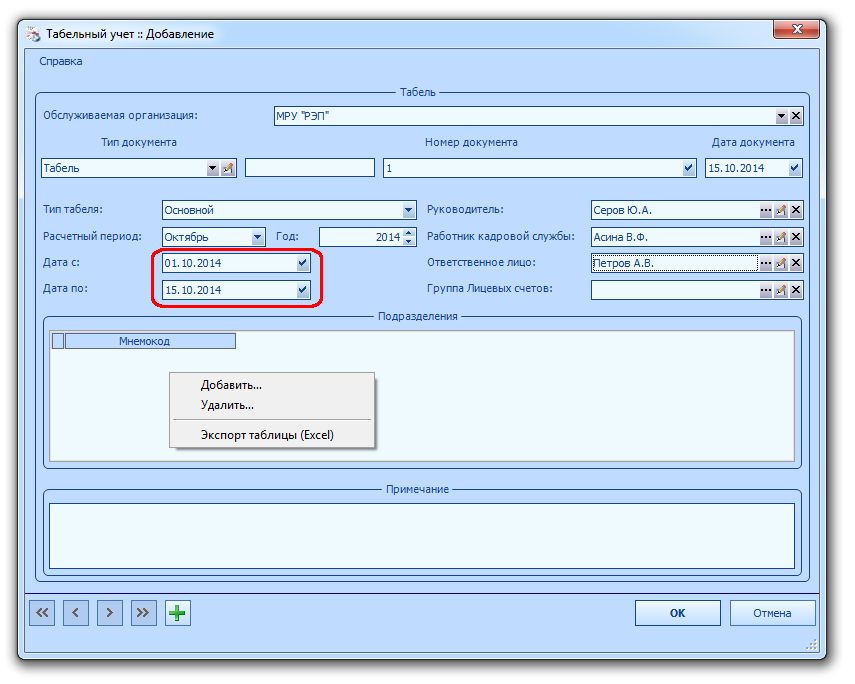Click the Мнемокод column header

[x=150, y=341]
